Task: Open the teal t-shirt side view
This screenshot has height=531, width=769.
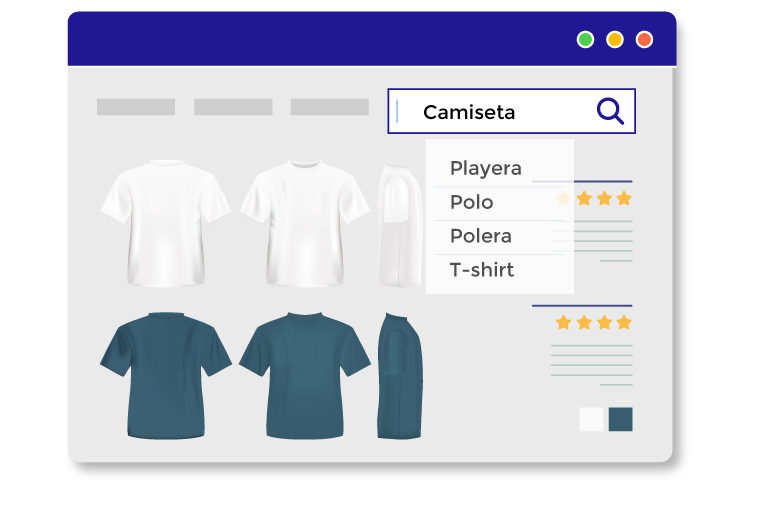Action: tap(400, 376)
